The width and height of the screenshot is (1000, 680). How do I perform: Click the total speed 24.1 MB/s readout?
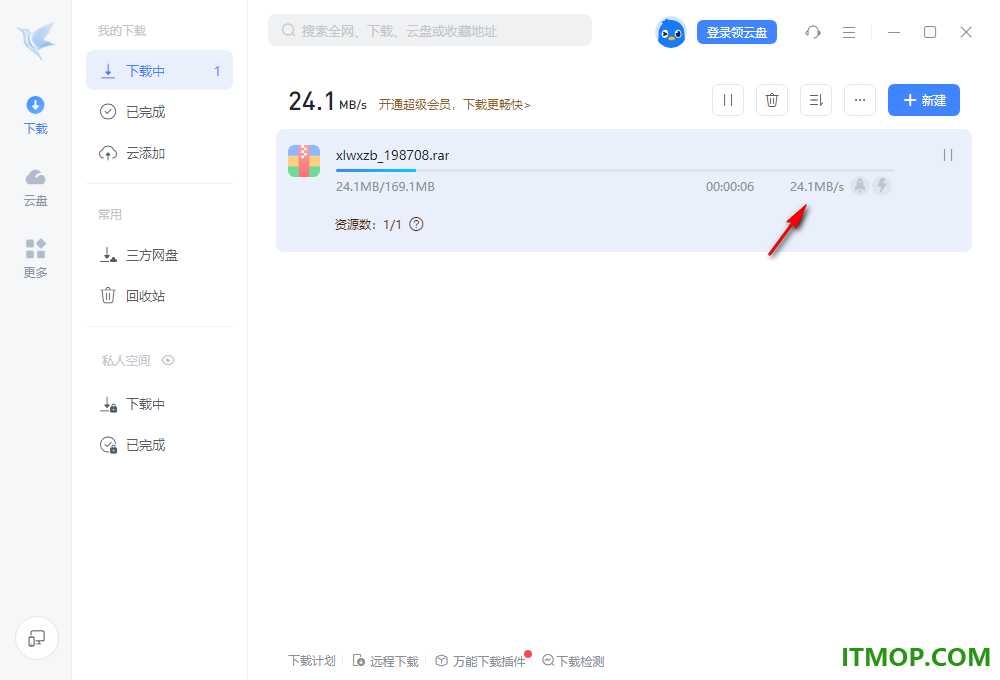(x=328, y=101)
